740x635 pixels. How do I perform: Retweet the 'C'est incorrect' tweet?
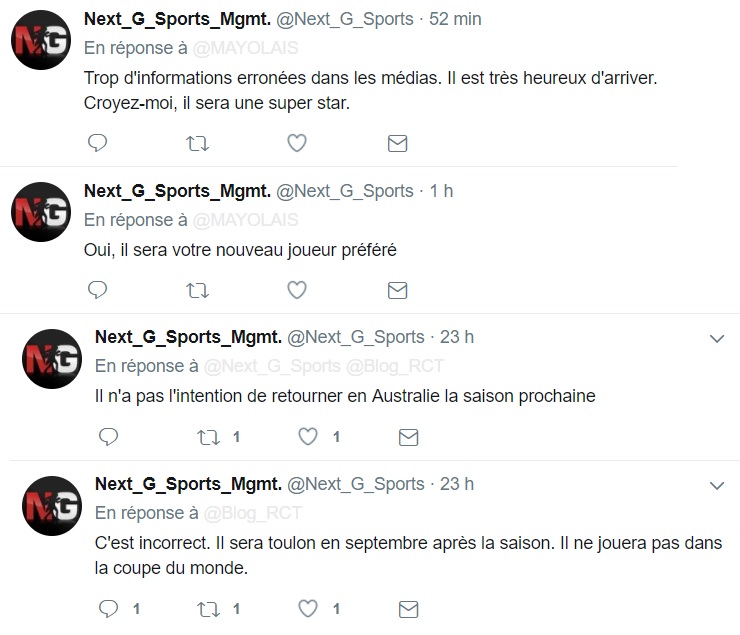[208, 609]
